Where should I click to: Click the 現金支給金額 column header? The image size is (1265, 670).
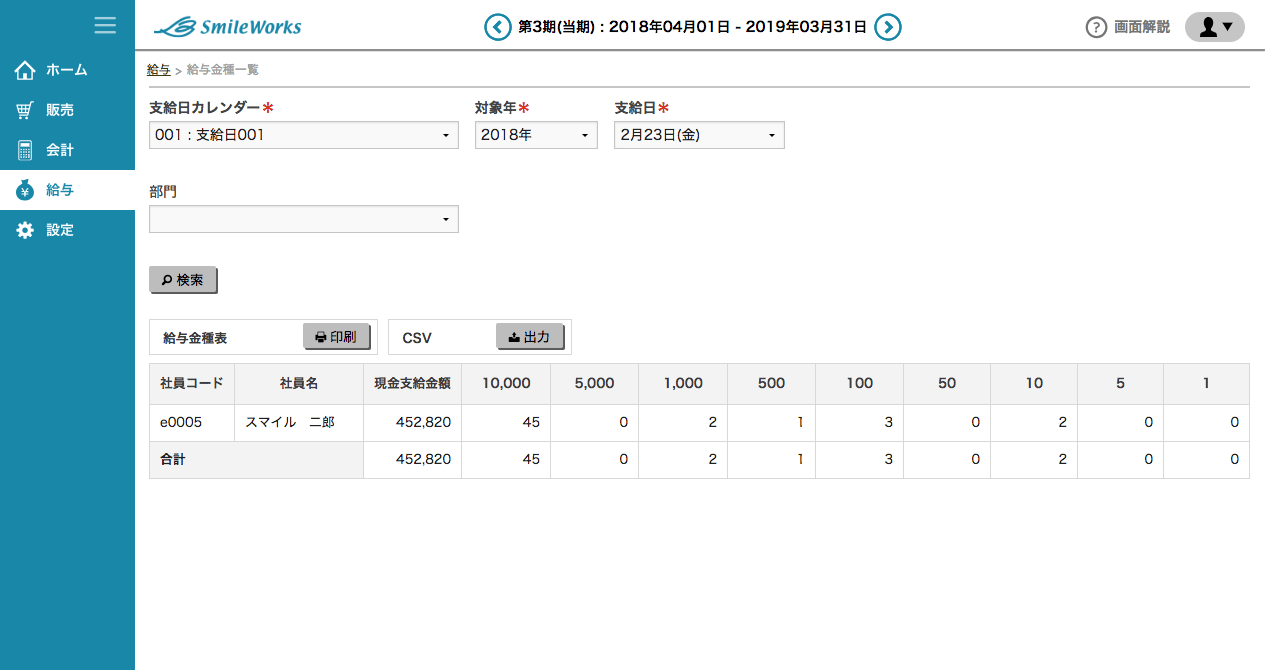tap(412, 384)
